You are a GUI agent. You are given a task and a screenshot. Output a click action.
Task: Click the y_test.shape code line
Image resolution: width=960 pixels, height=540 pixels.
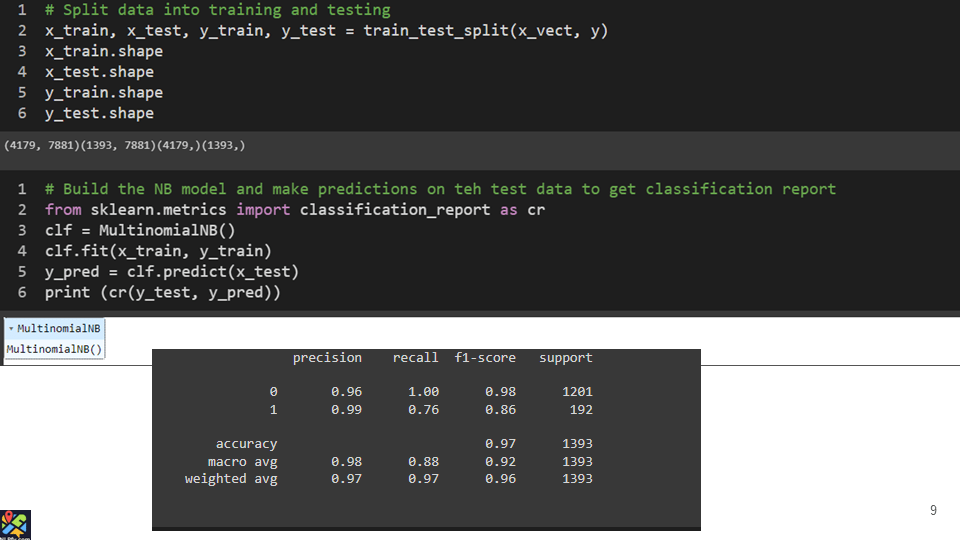(99, 114)
